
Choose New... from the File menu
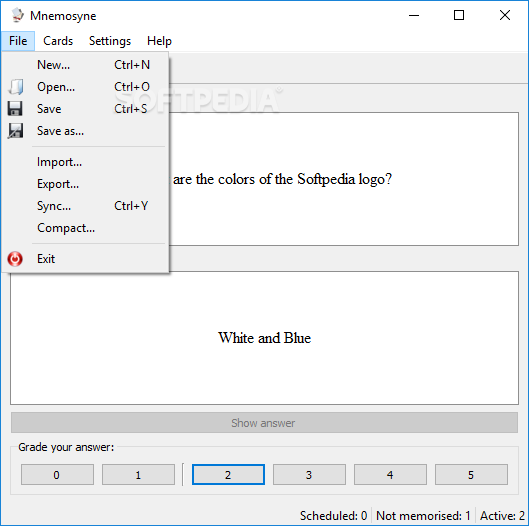85,65
